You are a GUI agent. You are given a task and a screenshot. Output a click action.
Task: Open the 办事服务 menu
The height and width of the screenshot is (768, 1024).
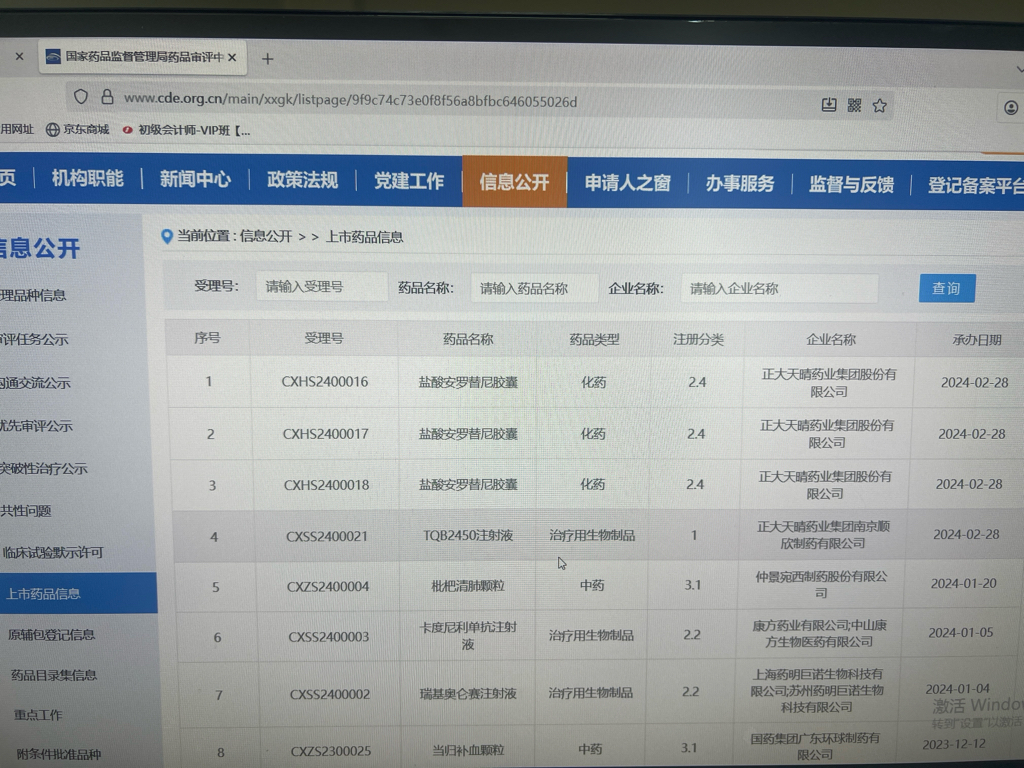point(740,184)
